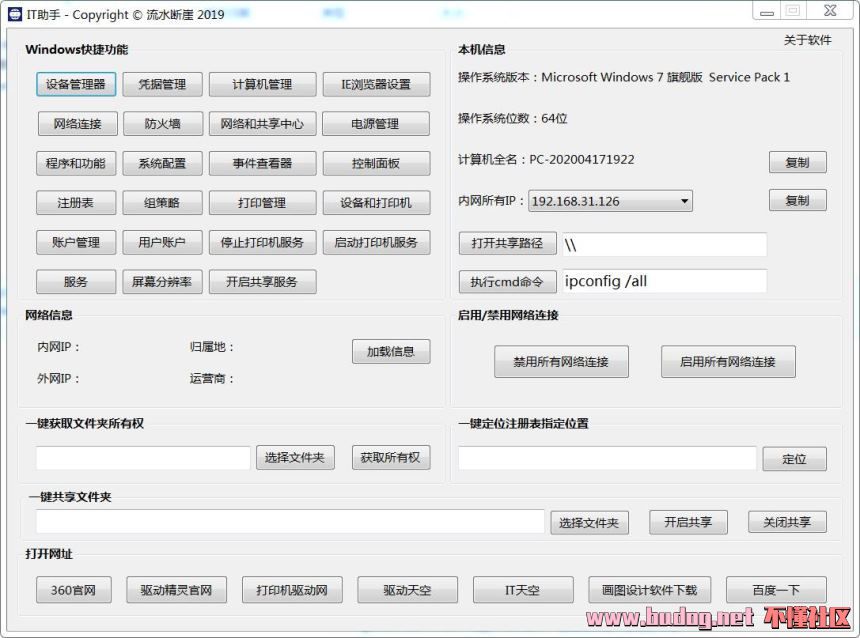Open 事件查看器
The width and height of the screenshot is (860, 638).
coord(262,163)
